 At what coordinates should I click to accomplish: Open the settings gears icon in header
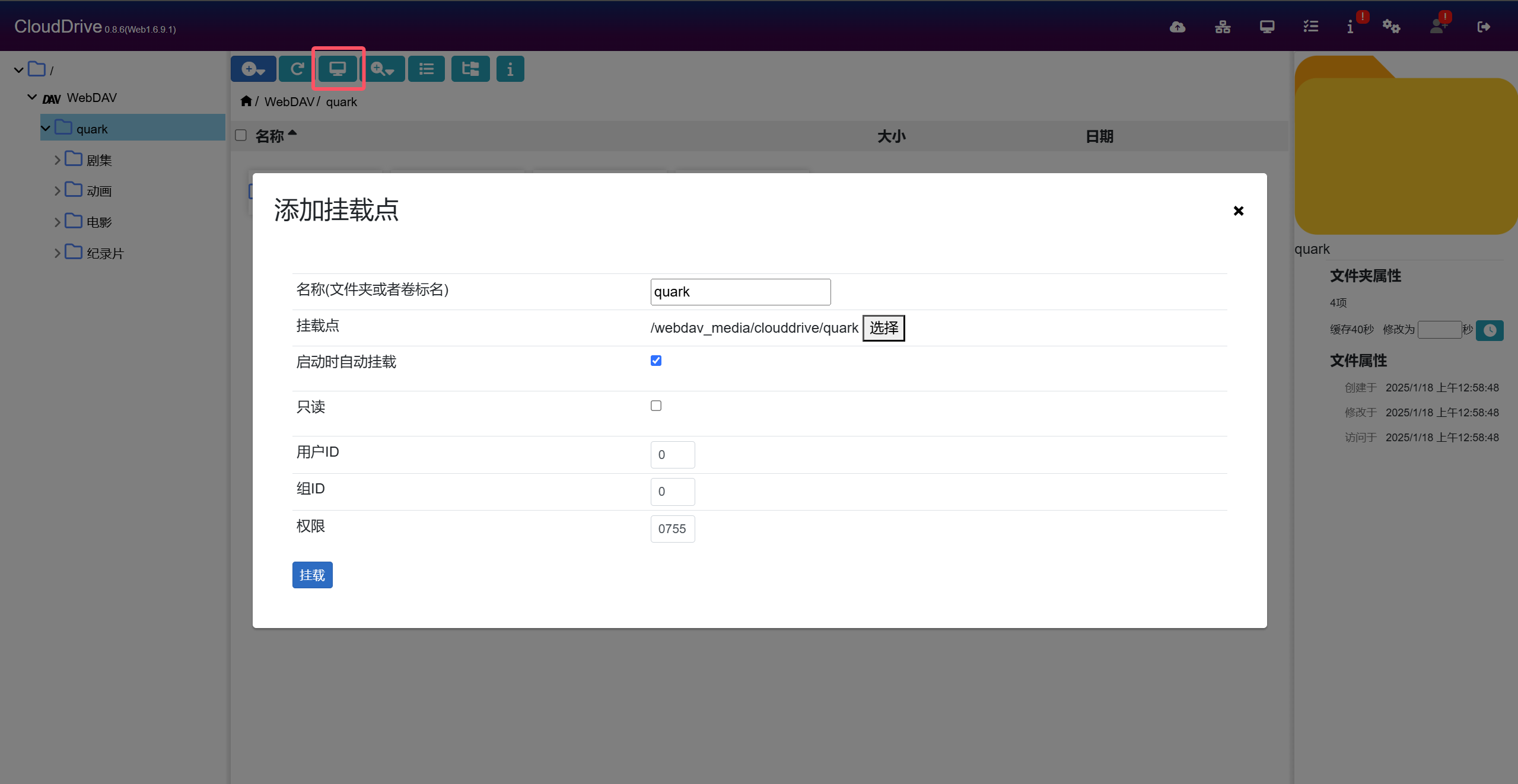[1390, 27]
